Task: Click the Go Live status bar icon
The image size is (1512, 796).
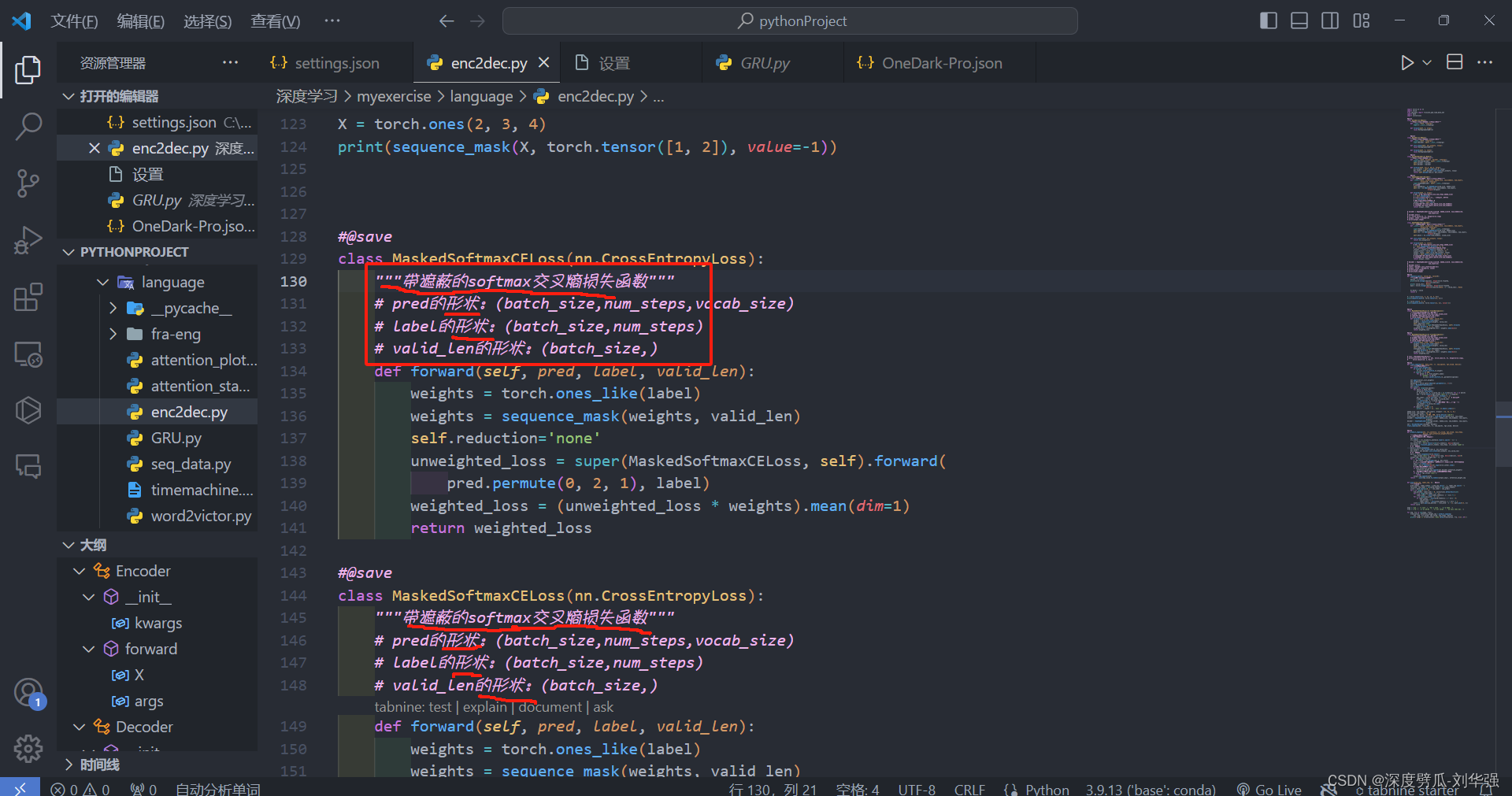Action: tap(1268, 788)
